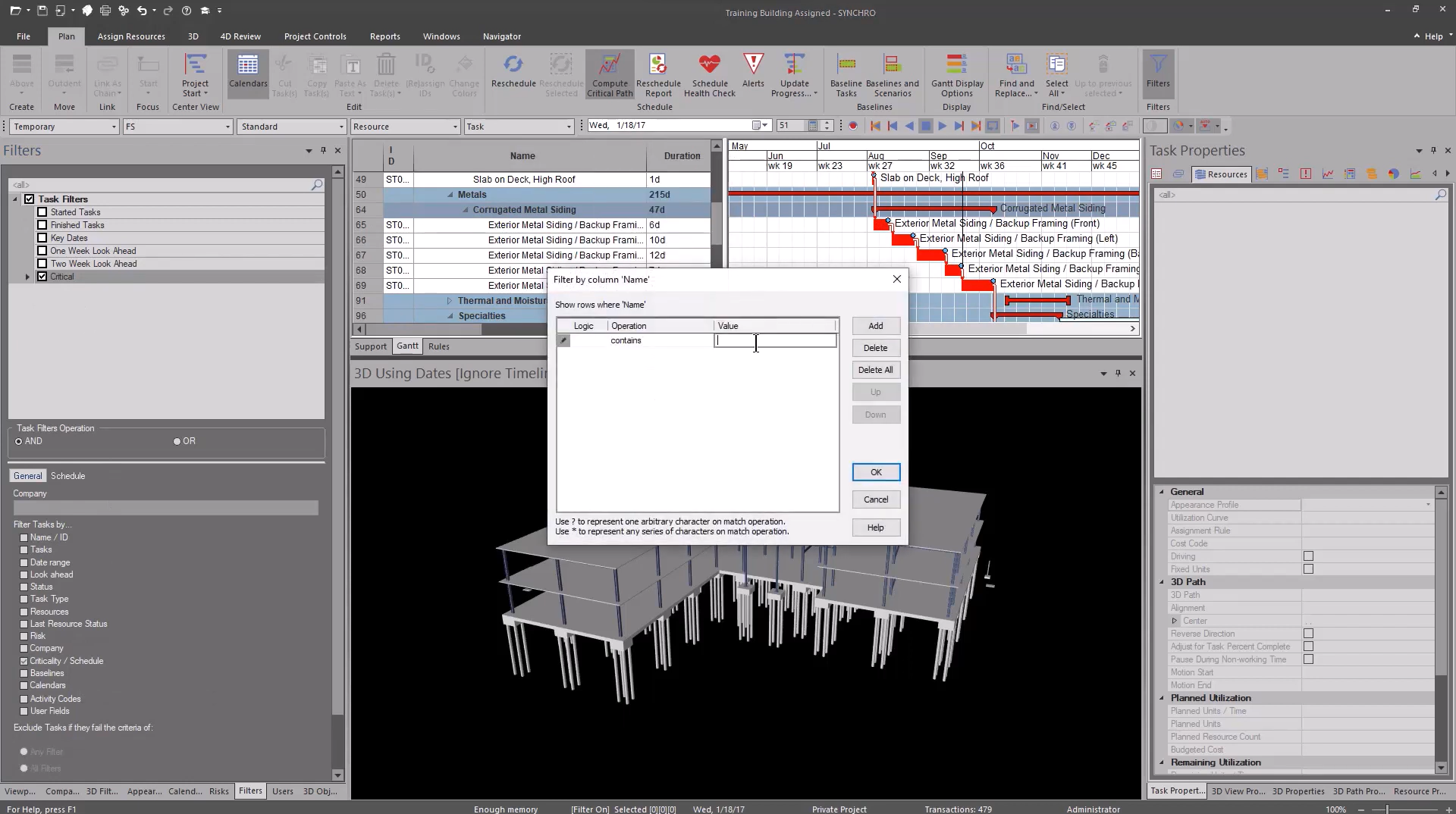Run the Schedule Health Check
1456x814 pixels.
(x=709, y=75)
